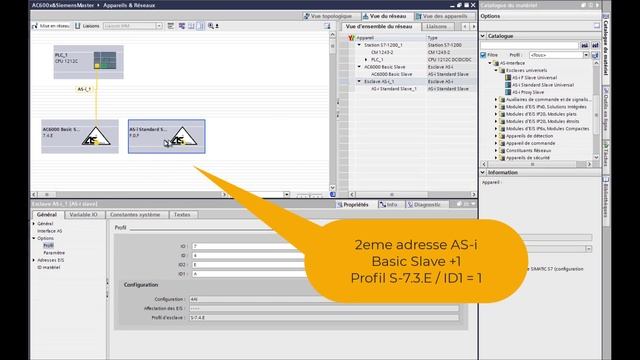This screenshot has height=360, width=640.
Task: Click the profile settings icon beside Profil dropdown
Action: (x=595, y=55)
